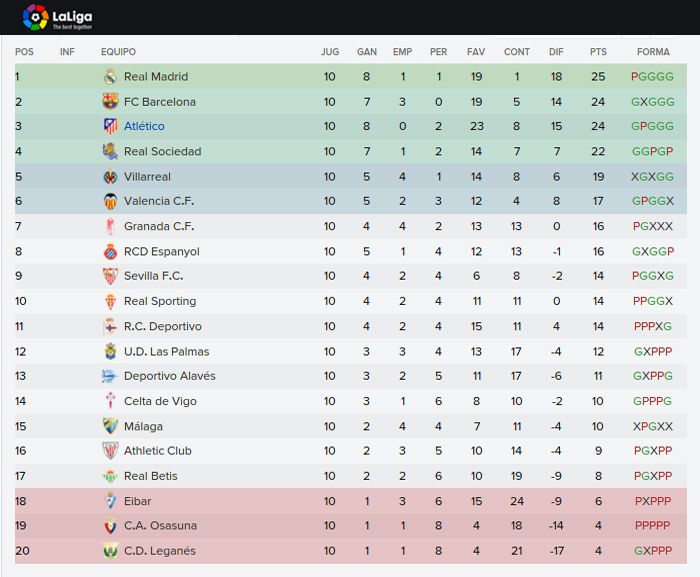Select the Eibar row in relegation zone

coord(351,501)
